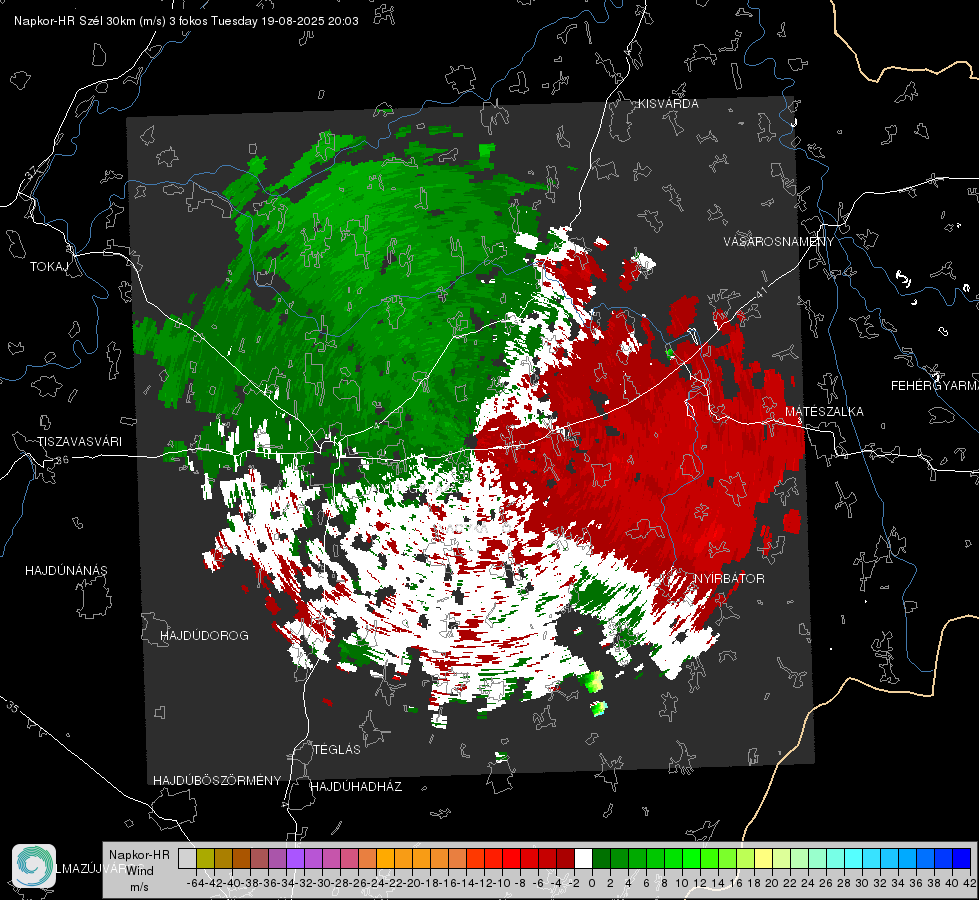Click the FEHÉRGYARMAT town label
This screenshot has width=979, height=900.
(935, 385)
